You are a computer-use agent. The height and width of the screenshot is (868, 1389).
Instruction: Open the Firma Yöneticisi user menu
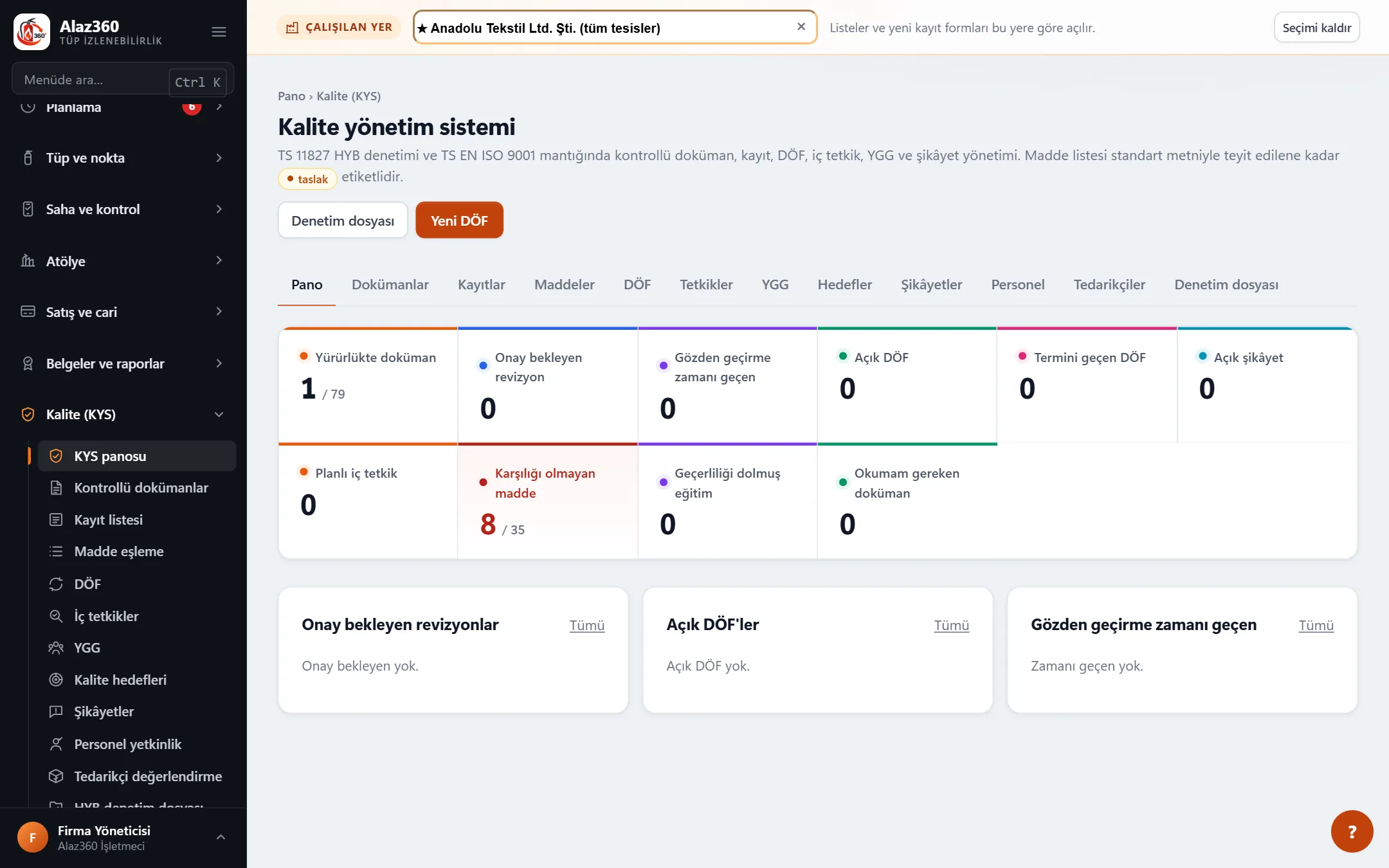pyautogui.click(x=123, y=838)
